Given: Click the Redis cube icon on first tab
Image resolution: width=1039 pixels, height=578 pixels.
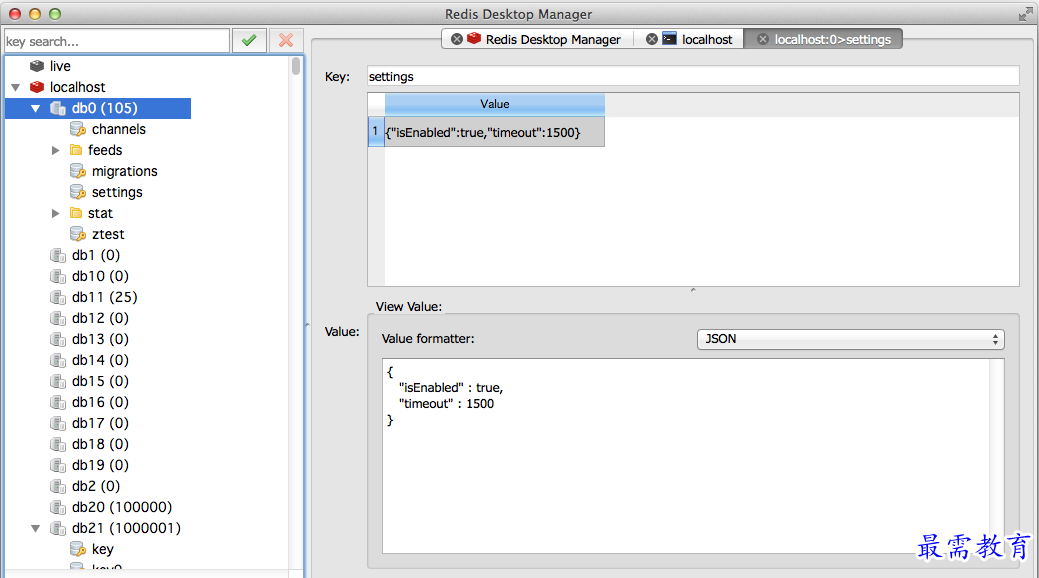Looking at the screenshot, I should coord(474,38).
